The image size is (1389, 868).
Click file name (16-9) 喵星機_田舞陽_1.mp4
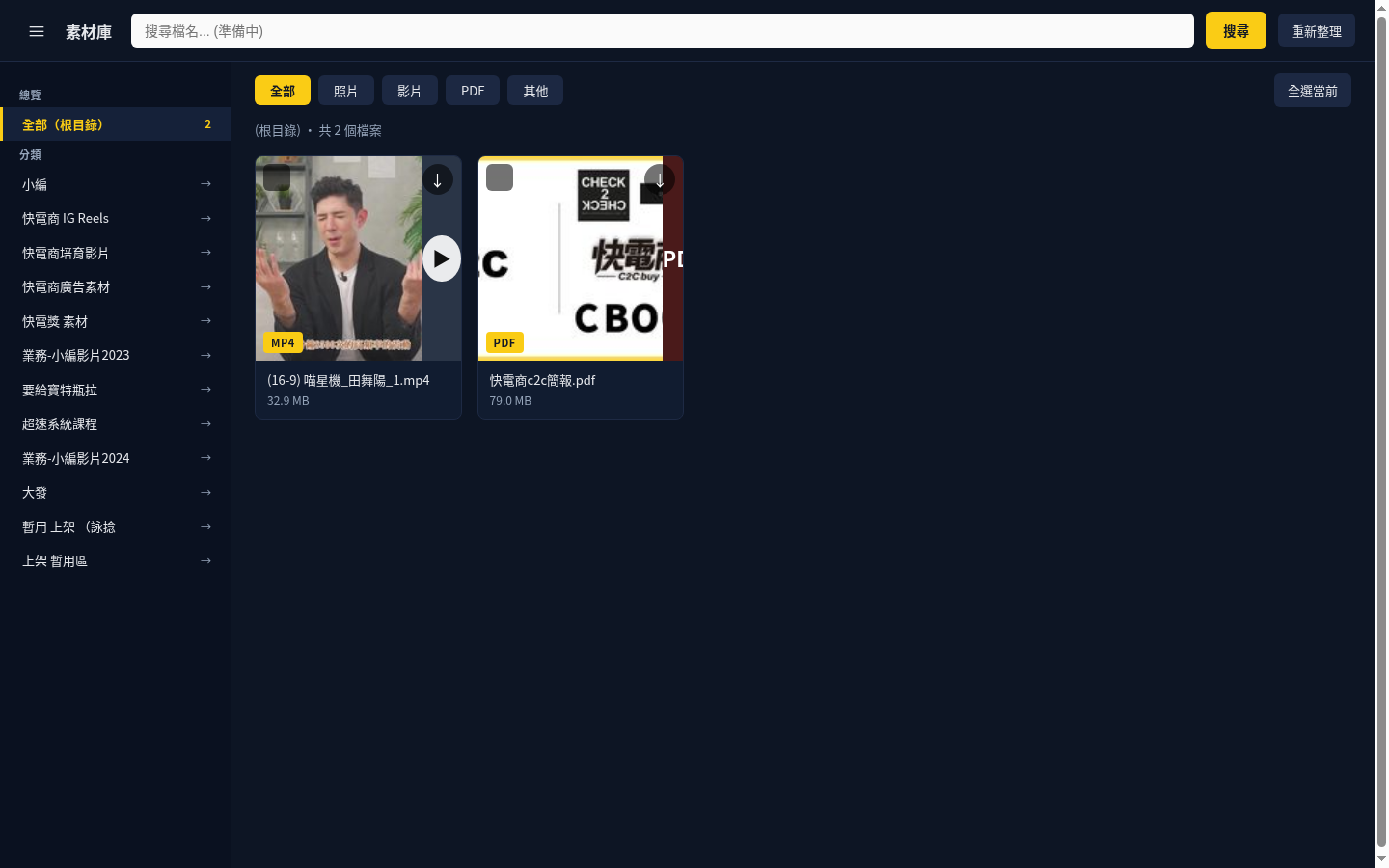[x=348, y=380]
